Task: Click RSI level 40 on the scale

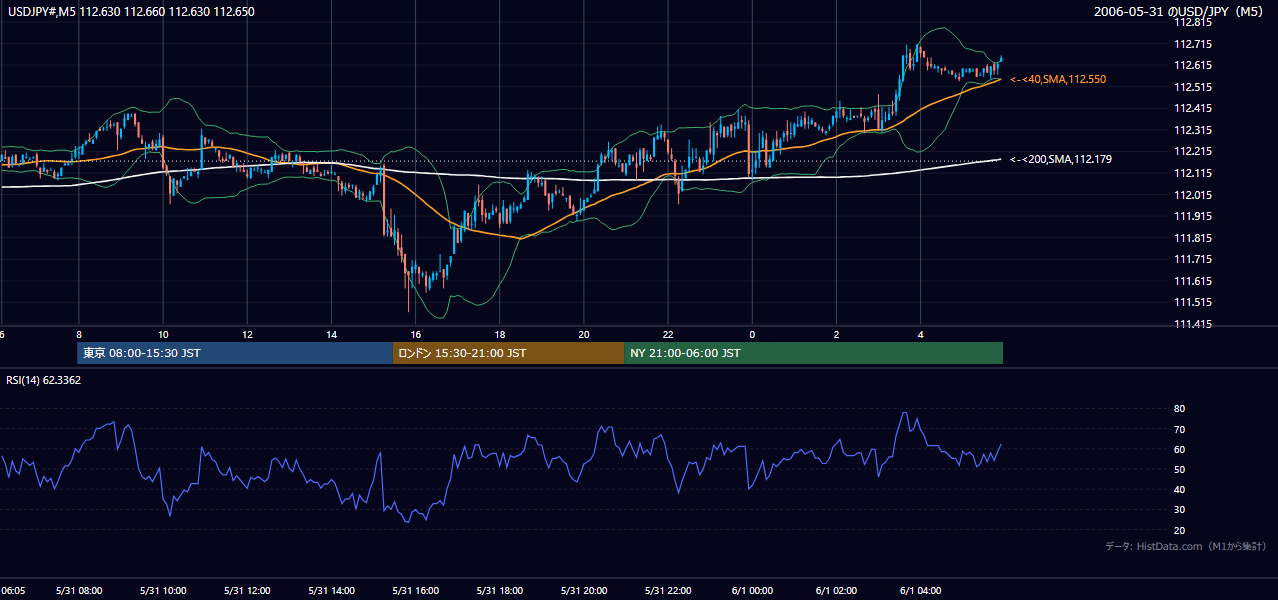Action: (1179, 489)
